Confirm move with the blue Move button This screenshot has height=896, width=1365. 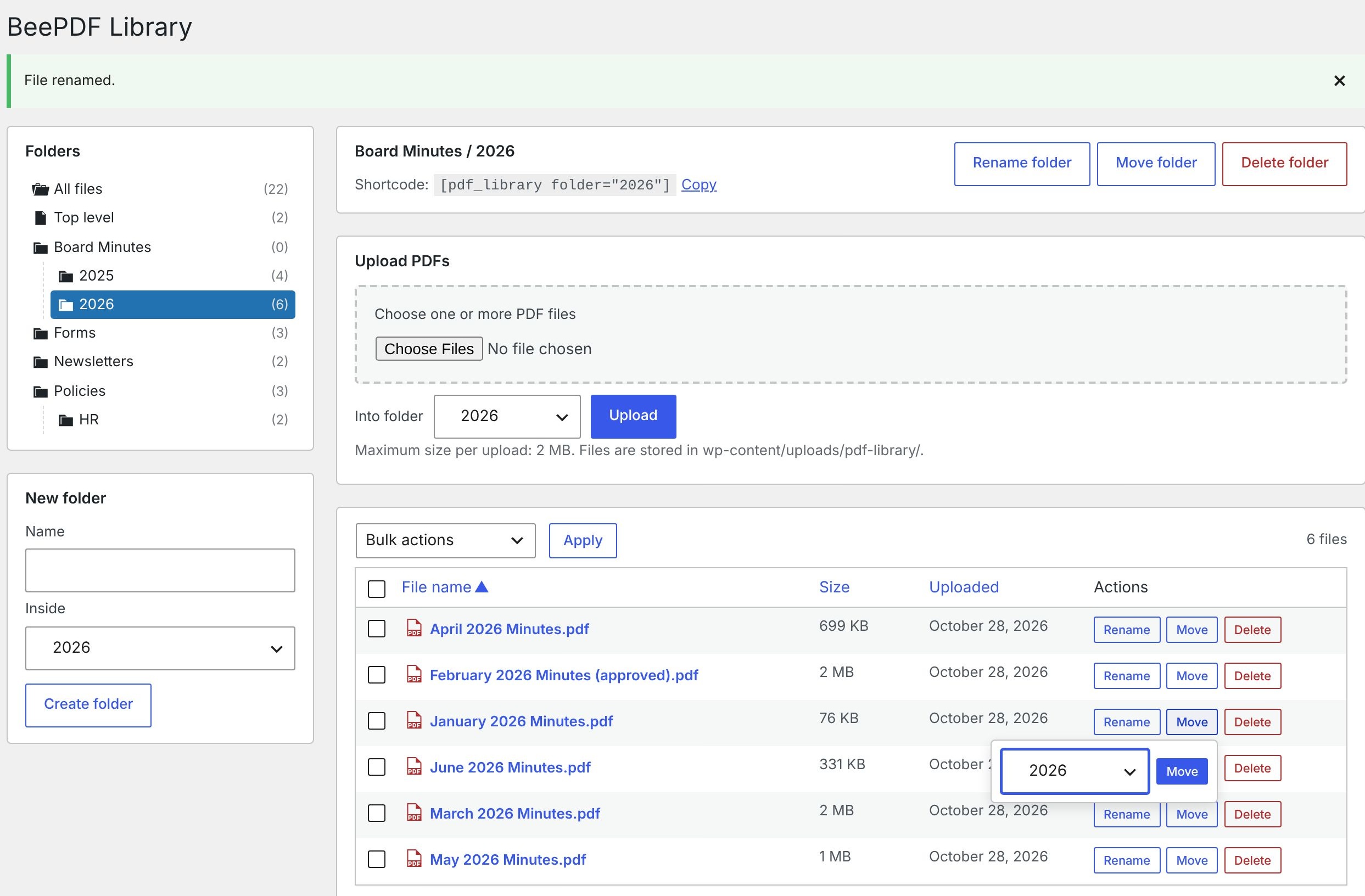(1182, 771)
